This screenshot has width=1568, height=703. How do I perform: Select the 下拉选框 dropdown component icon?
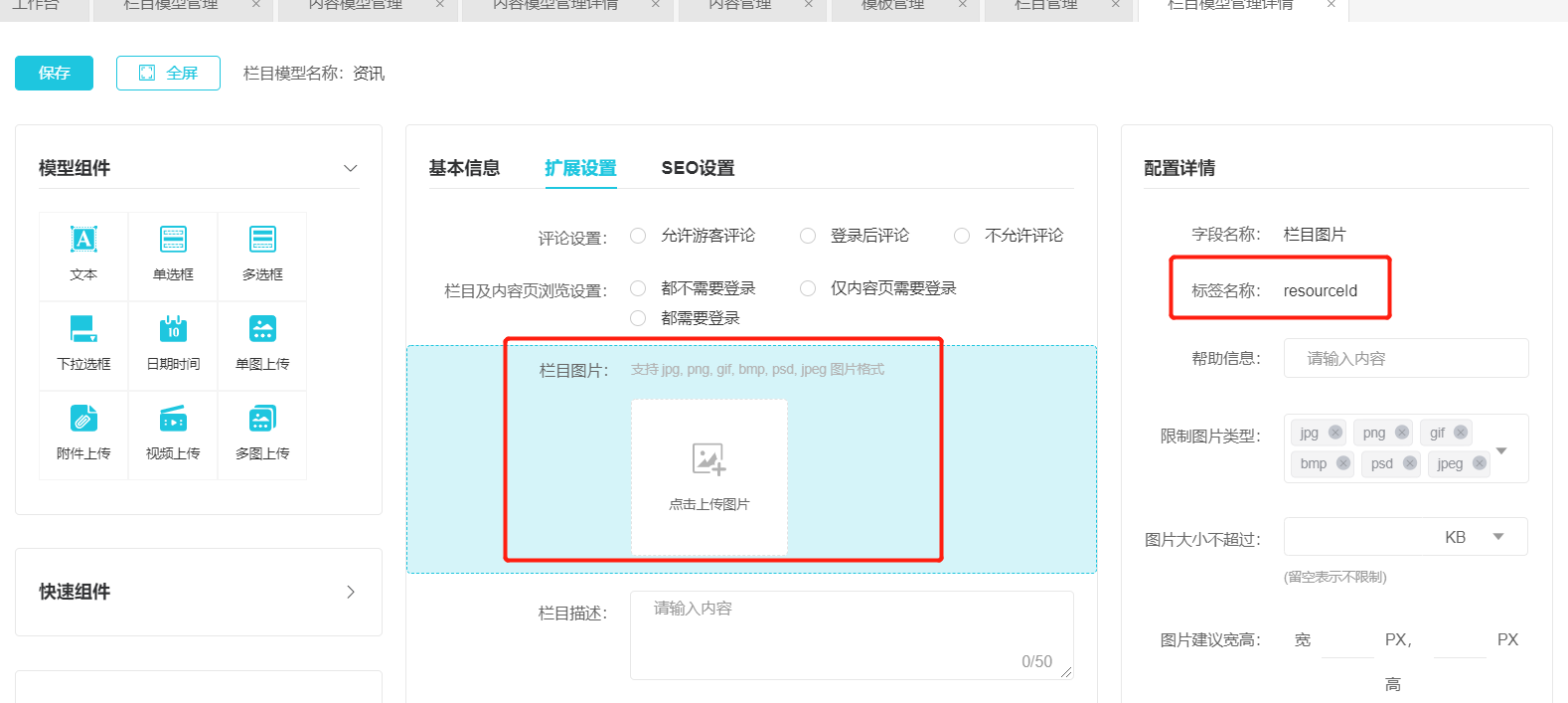click(83, 330)
